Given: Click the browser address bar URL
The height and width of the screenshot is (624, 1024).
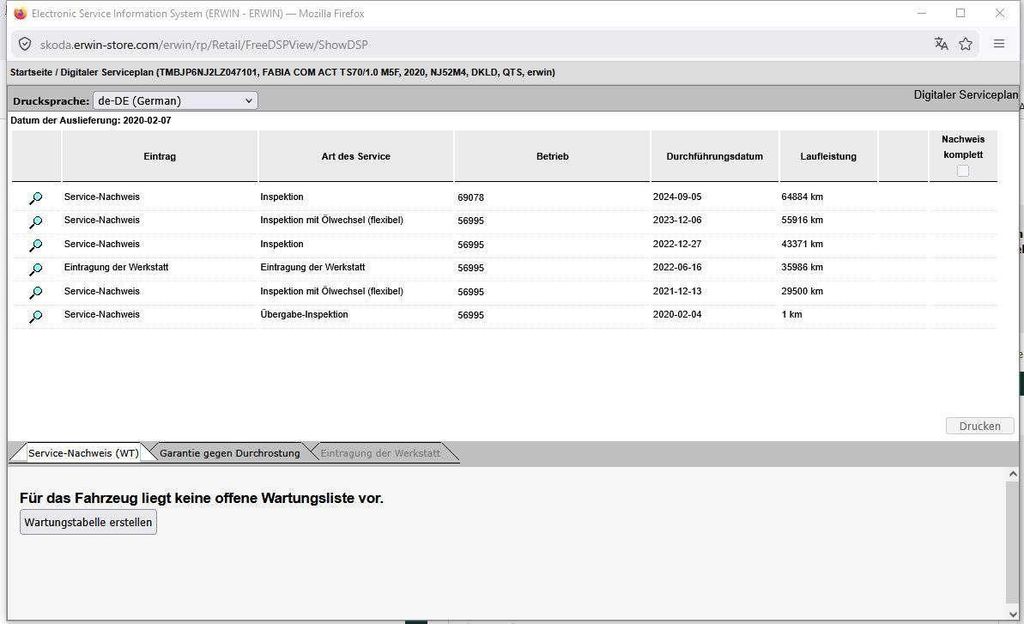Looking at the screenshot, I should pos(204,44).
